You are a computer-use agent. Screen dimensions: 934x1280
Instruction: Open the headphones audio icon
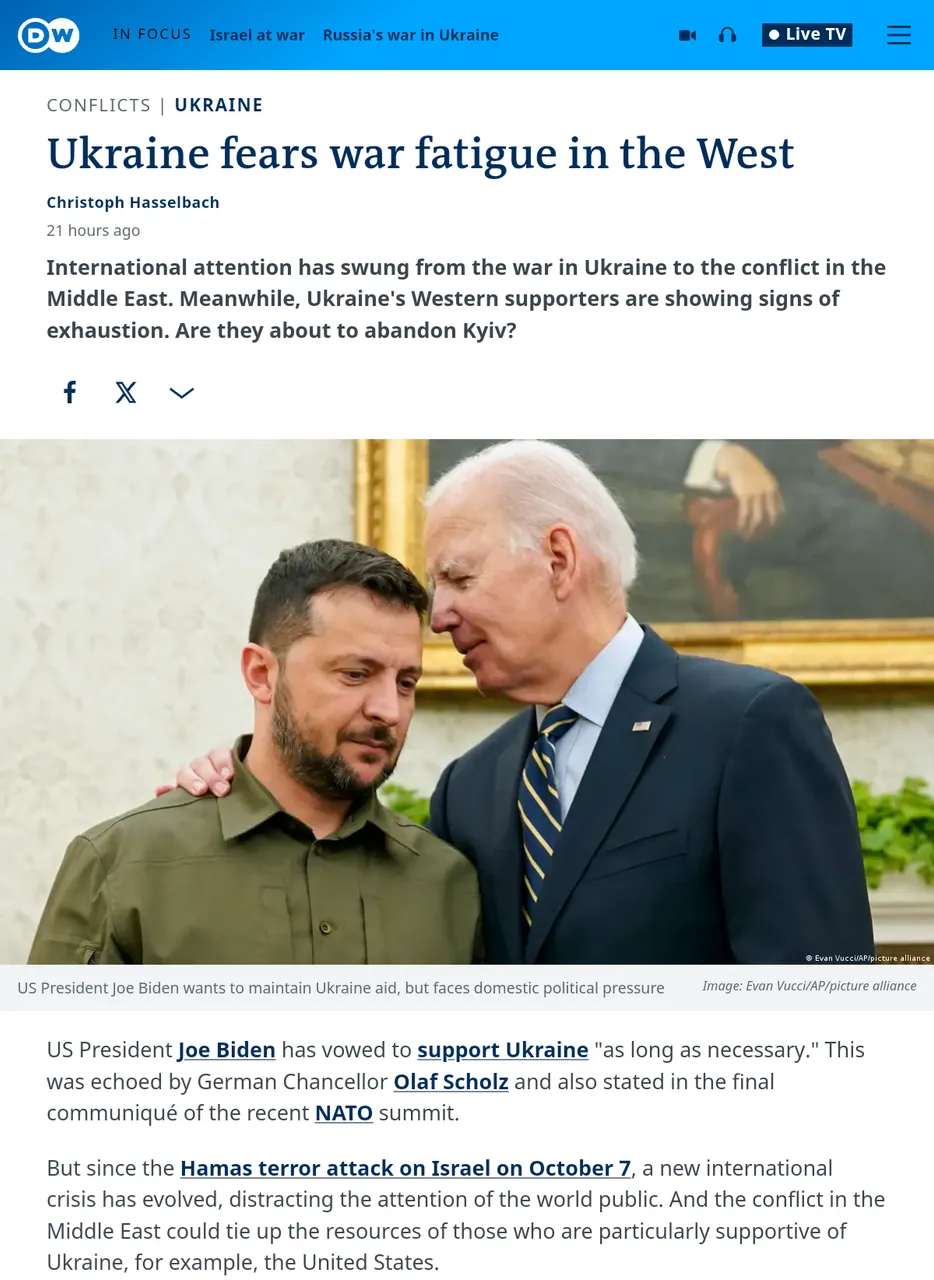point(727,35)
